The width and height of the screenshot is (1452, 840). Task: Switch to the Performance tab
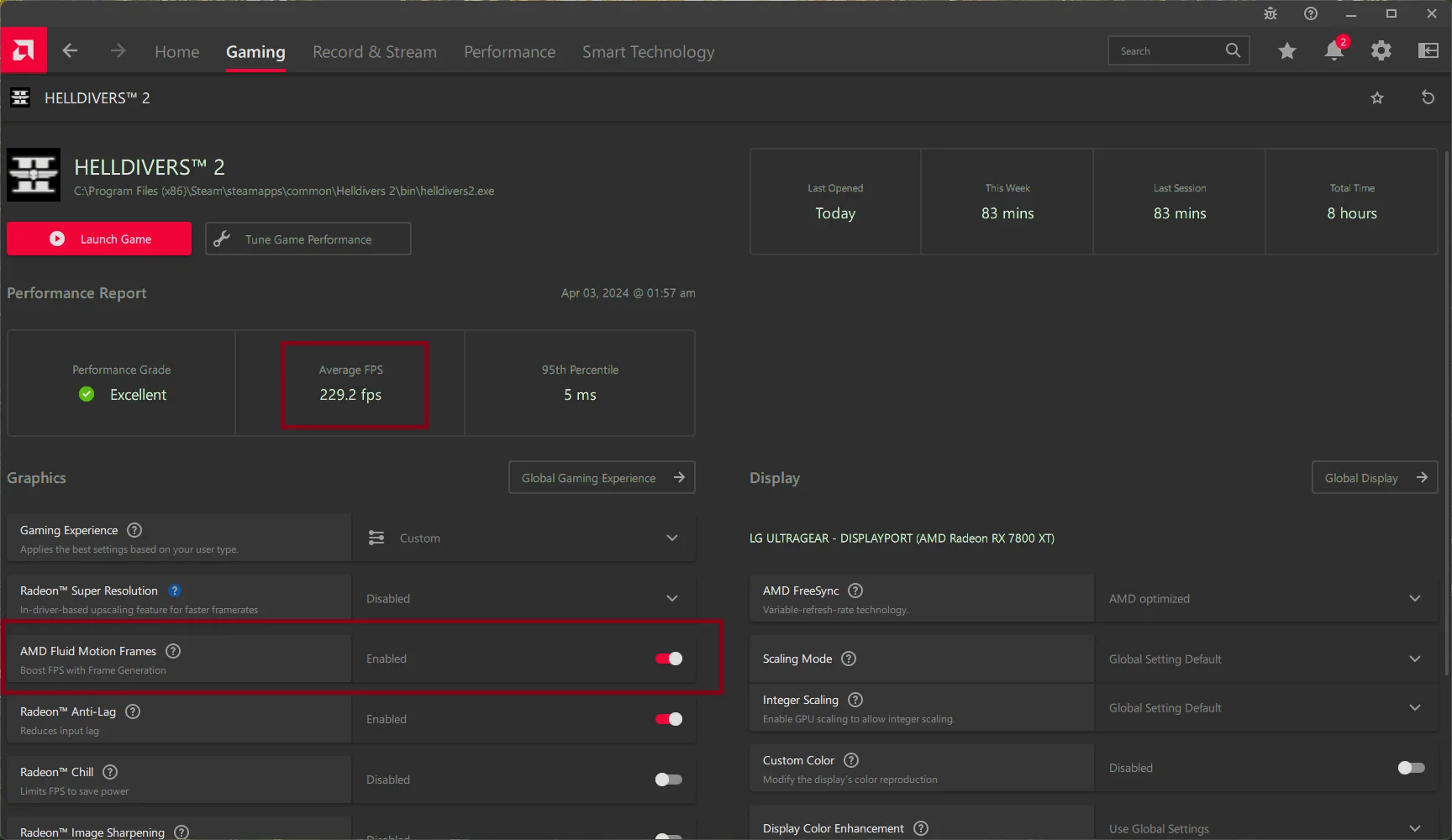tap(510, 52)
